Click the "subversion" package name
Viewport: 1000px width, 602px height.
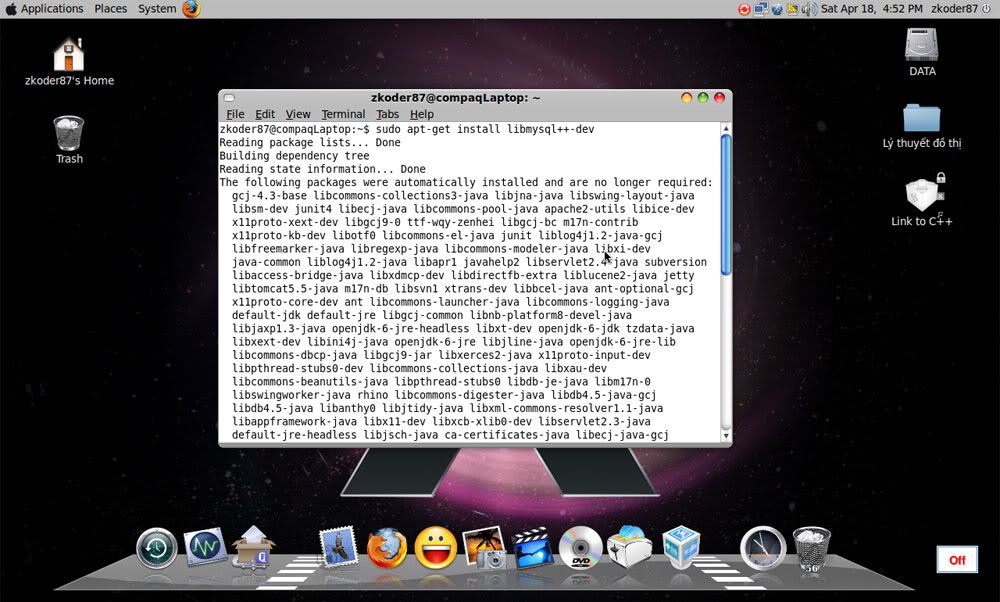tap(675, 262)
